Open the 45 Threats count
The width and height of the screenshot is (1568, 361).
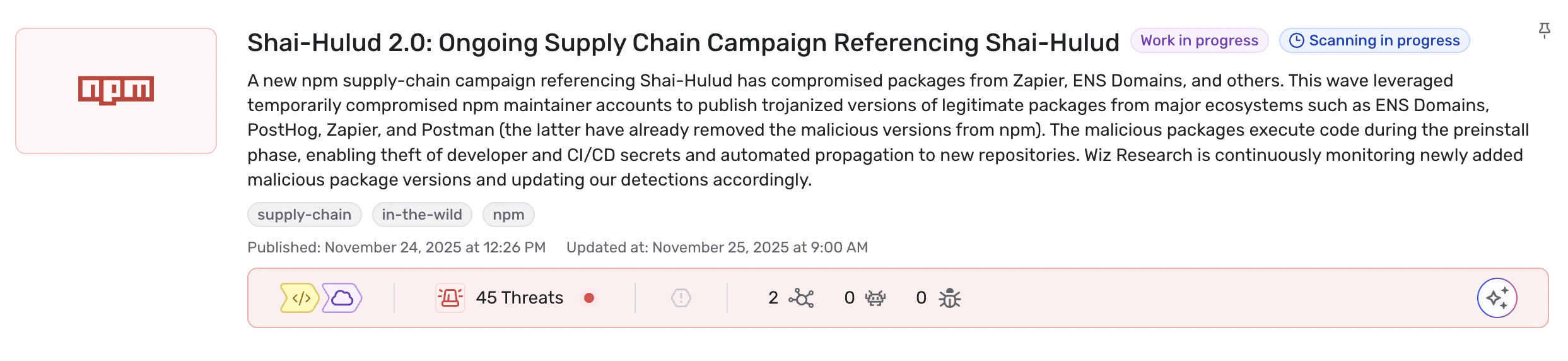pyautogui.click(x=519, y=298)
